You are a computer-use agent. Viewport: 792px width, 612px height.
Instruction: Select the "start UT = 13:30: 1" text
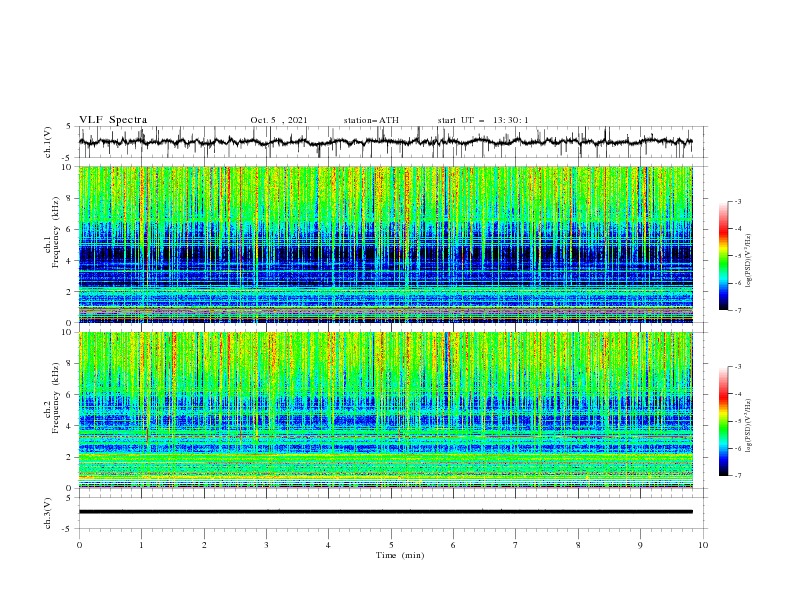click(483, 120)
